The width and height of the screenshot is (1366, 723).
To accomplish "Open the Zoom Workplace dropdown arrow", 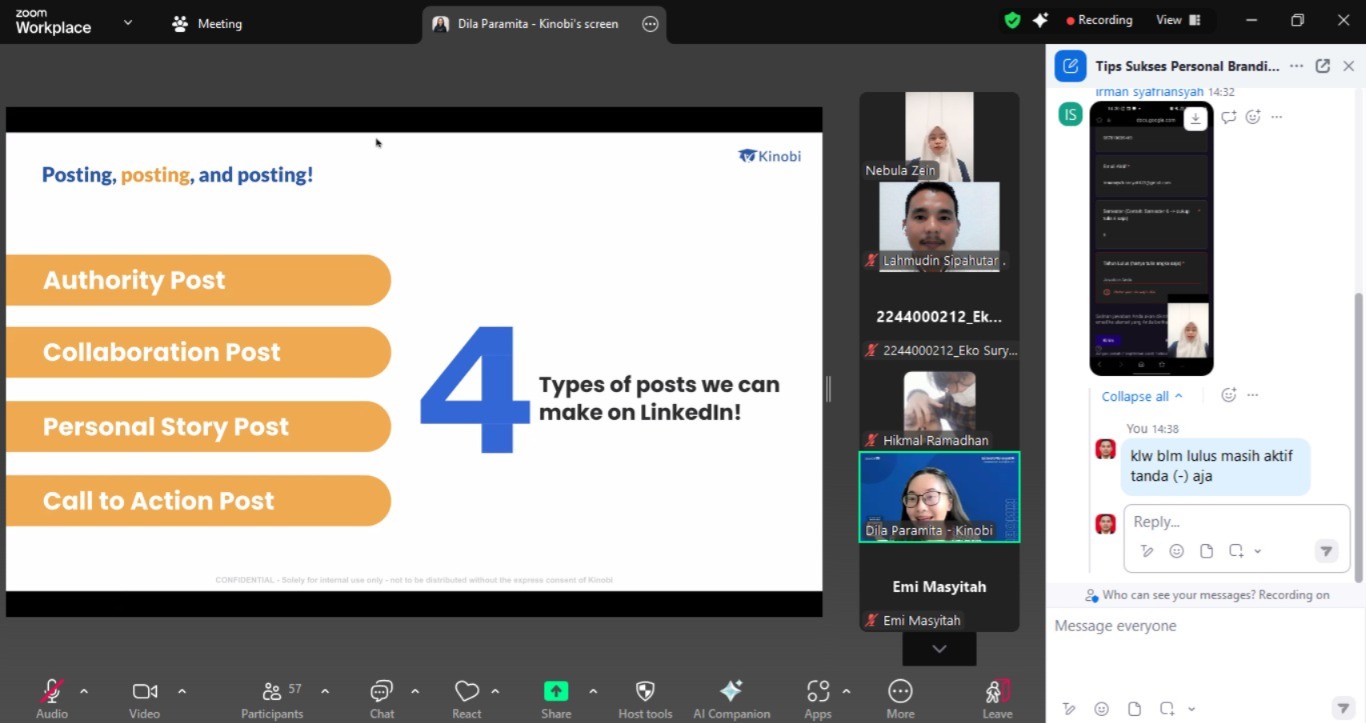I will point(128,23).
